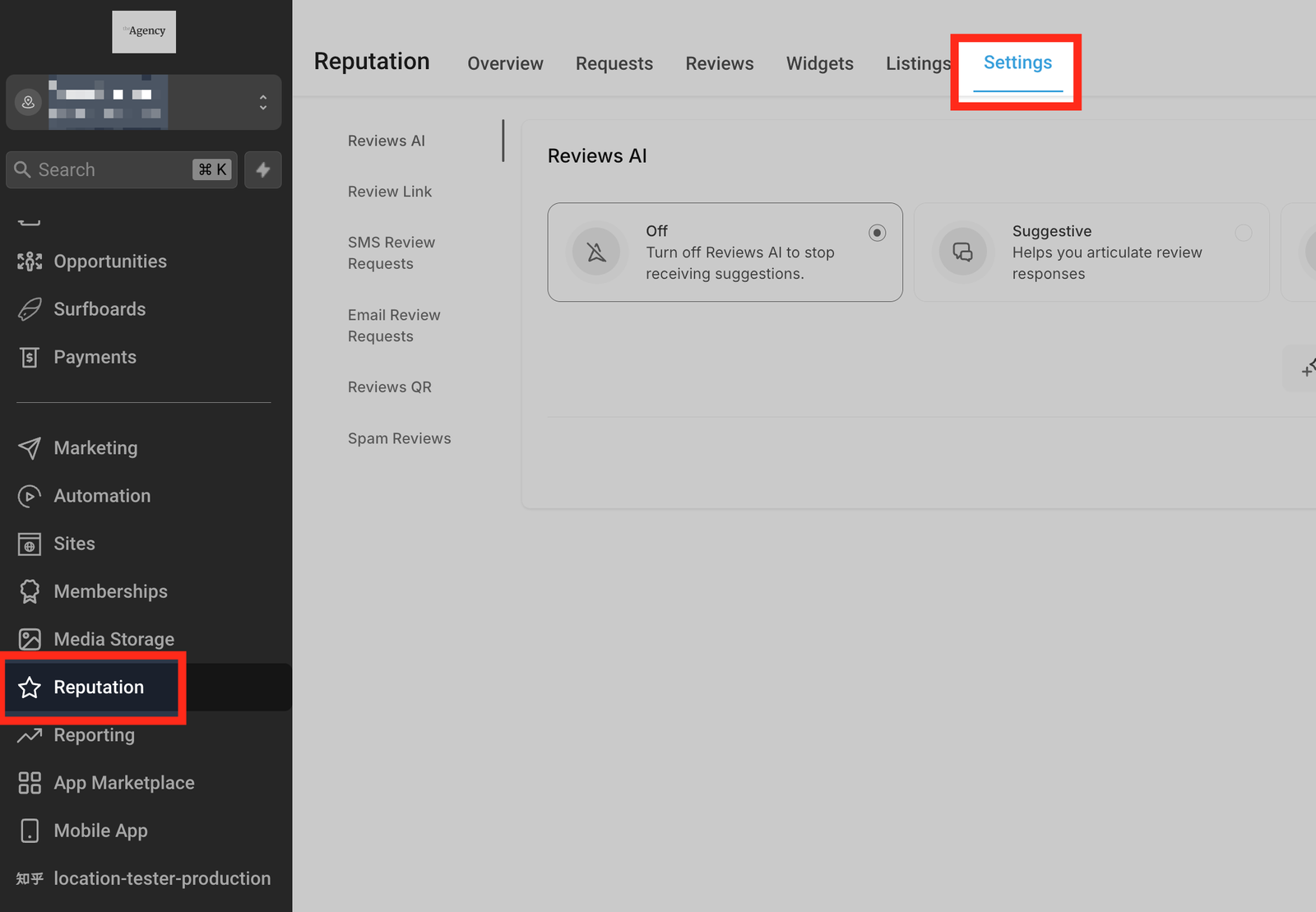
Task: Open Marketing via paper plane icon
Action: point(30,448)
